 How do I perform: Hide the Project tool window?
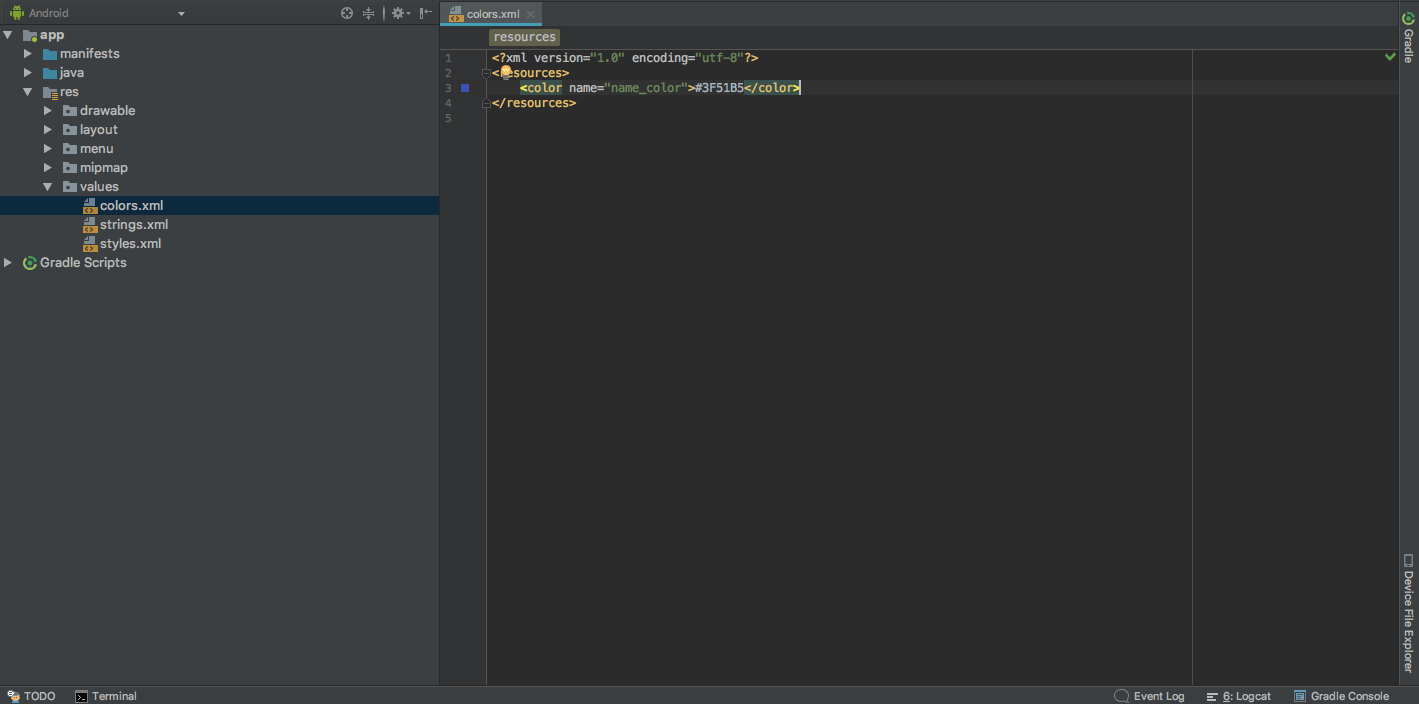(424, 13)
